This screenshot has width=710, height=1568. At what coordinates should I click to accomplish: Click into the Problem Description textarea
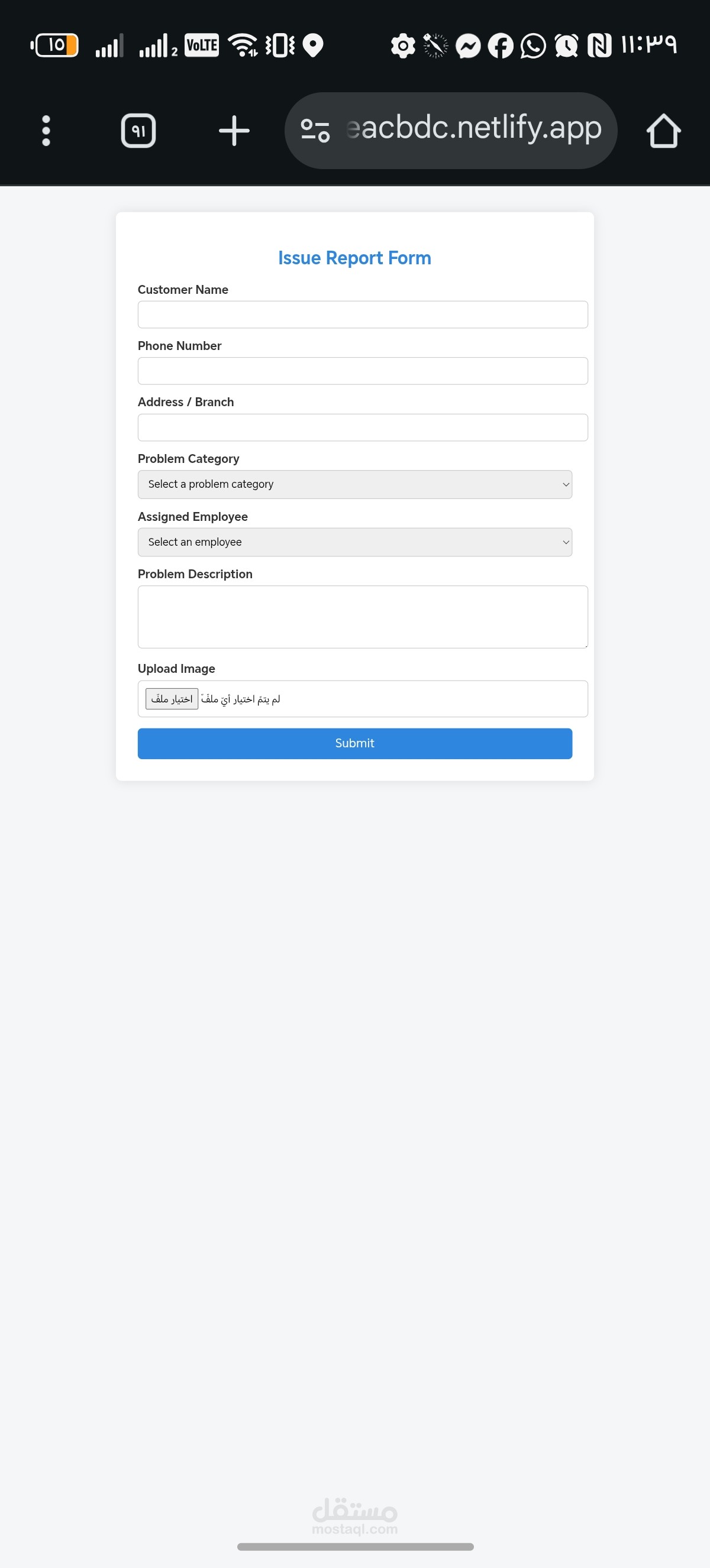click(362, 617)
